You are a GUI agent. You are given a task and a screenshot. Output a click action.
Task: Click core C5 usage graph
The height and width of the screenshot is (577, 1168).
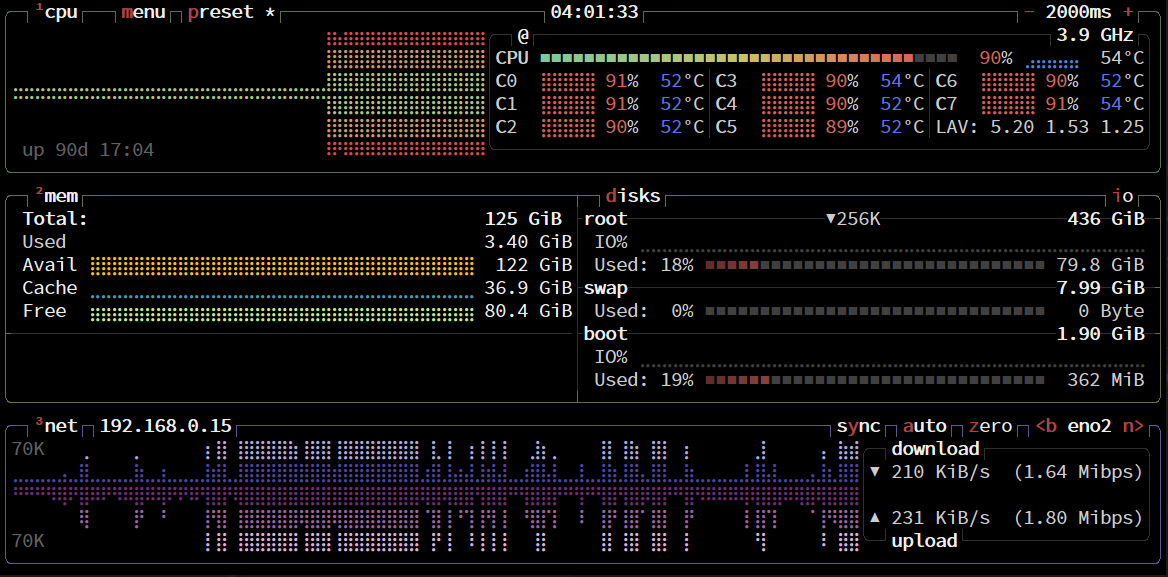point(787,127)
